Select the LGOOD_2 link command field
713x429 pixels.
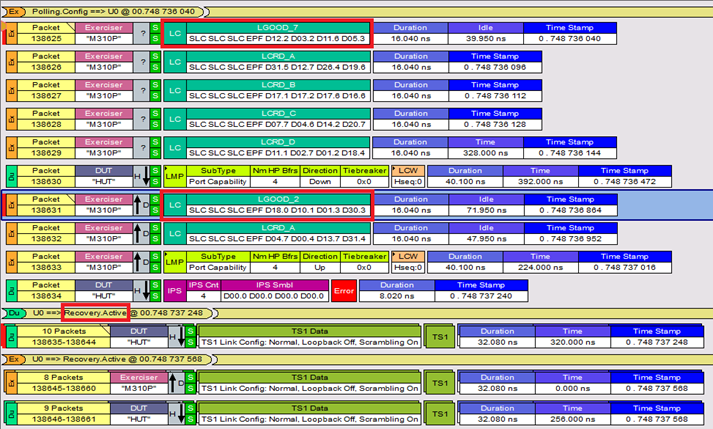click(x=278, y=205)
